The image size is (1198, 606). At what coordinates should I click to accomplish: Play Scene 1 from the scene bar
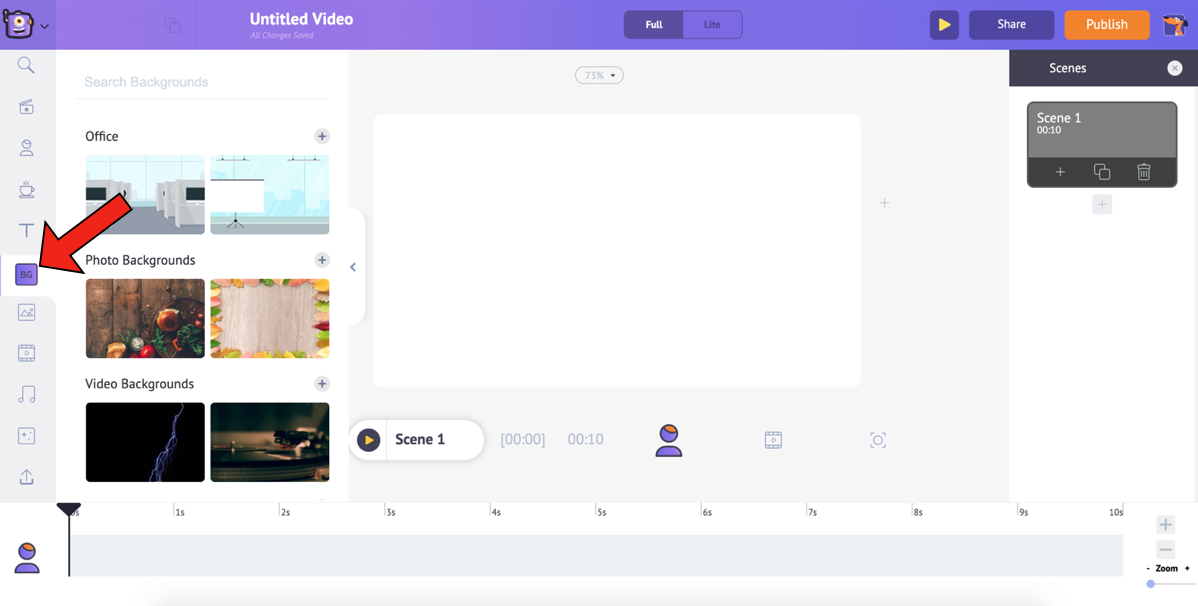tap(369, 440)
